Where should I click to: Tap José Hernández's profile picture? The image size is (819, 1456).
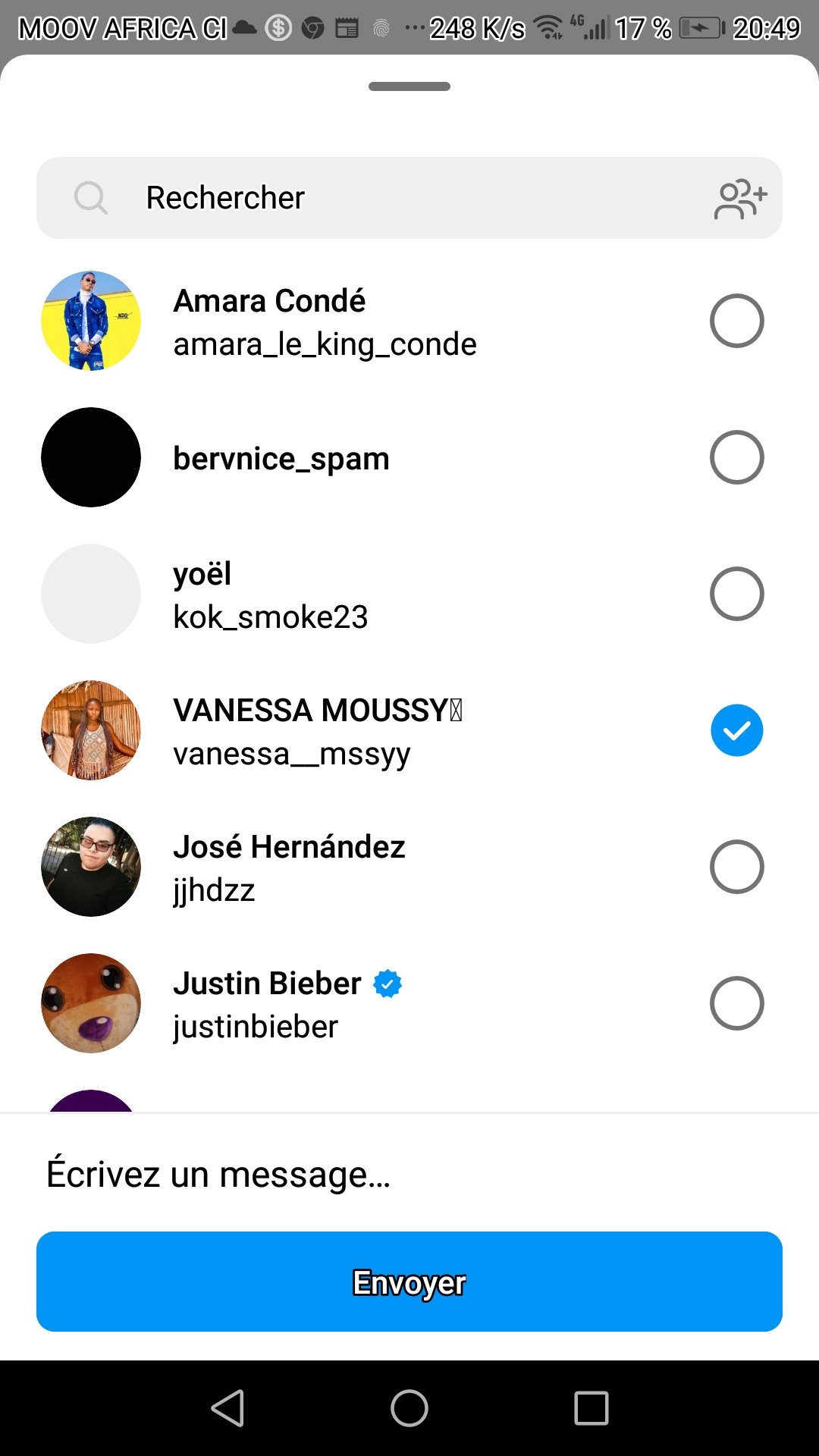coord(91,867)
